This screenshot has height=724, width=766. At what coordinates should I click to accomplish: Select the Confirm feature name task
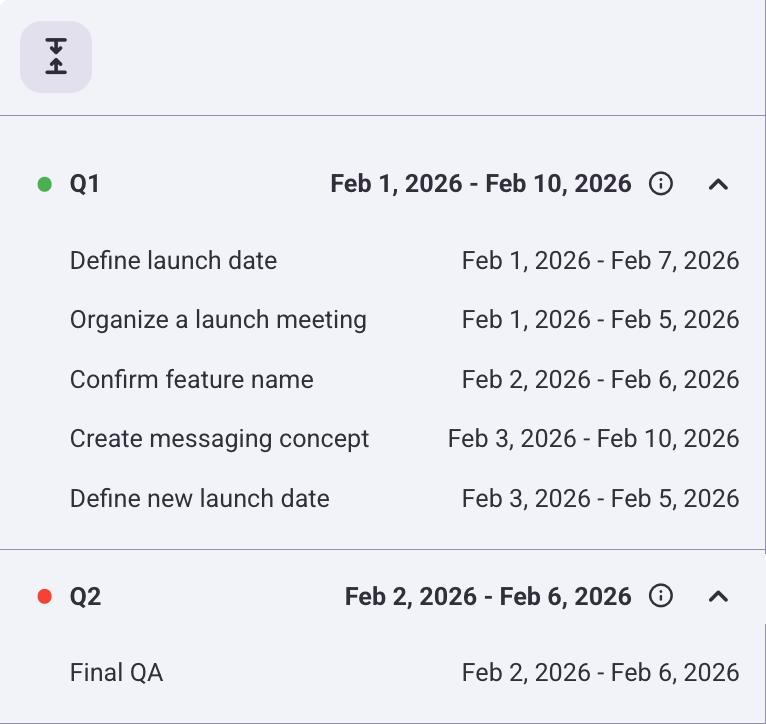[191, 380]
